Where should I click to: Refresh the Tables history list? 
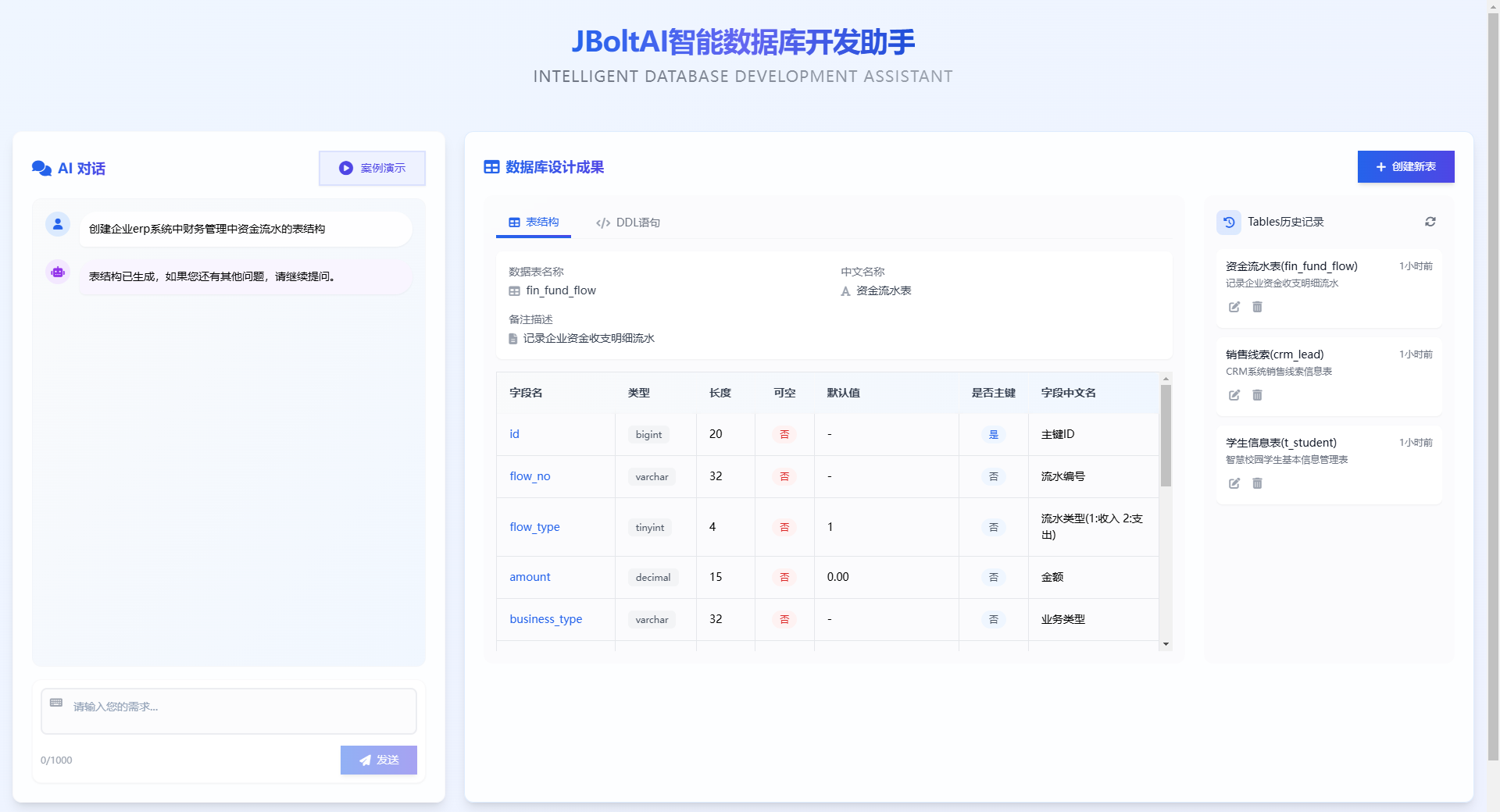(1430, 222)
